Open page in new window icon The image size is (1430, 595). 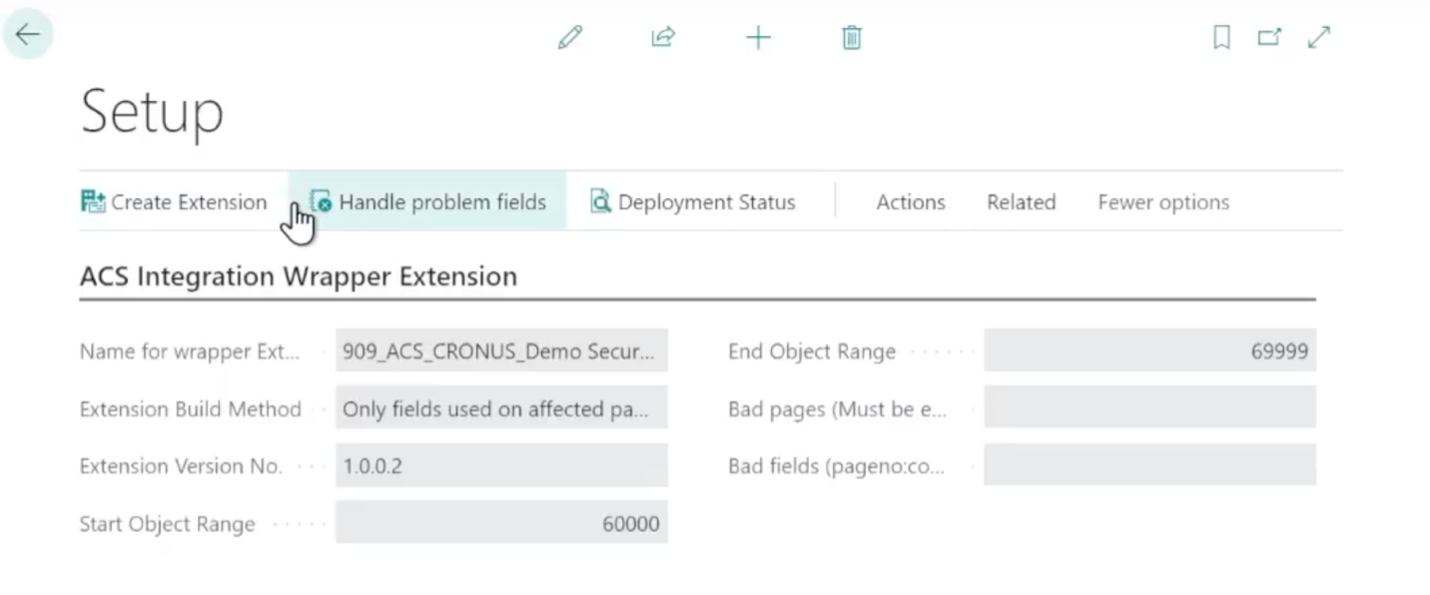[1269, 38]
